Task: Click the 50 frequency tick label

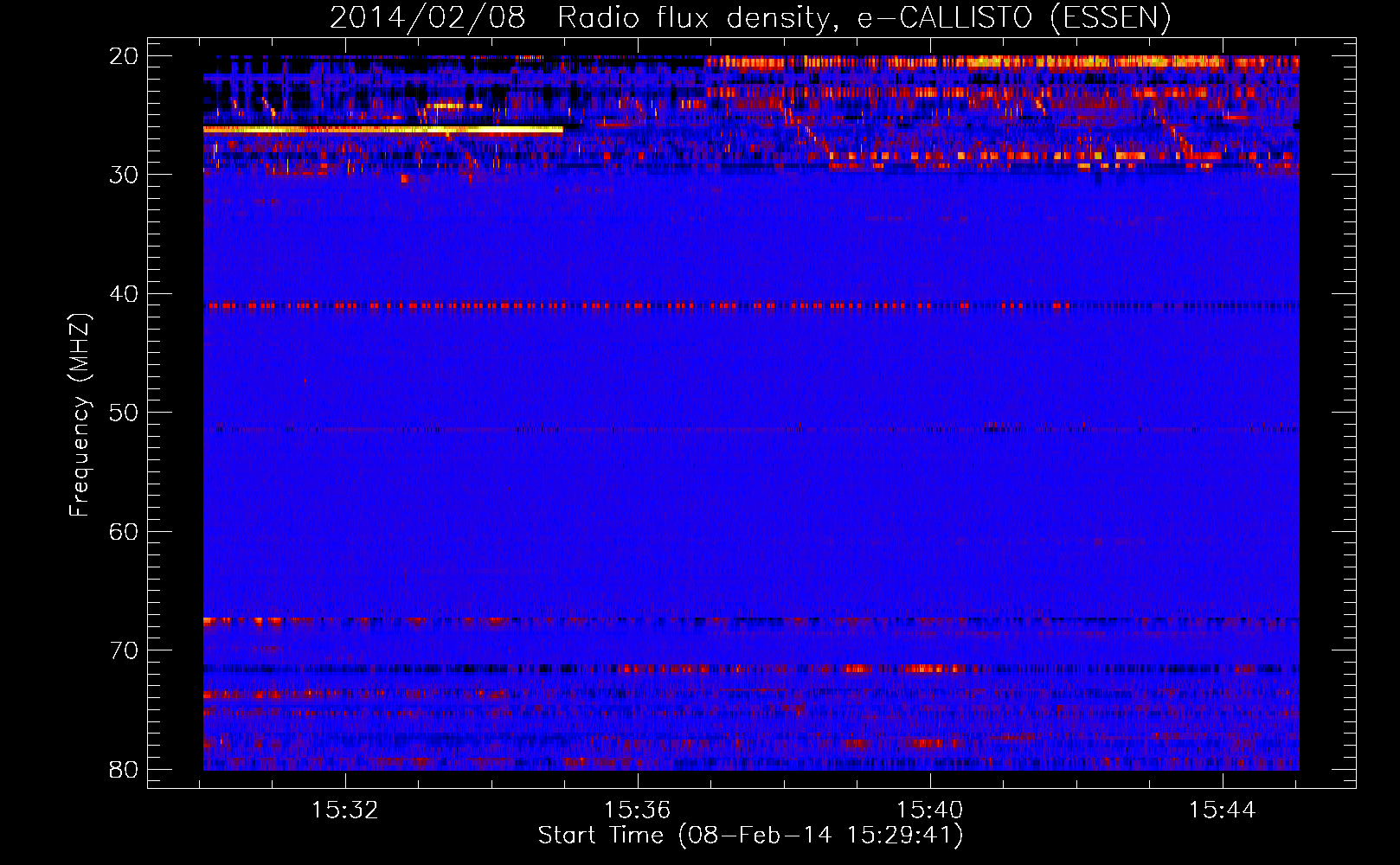Action: (x=125, y=413)
